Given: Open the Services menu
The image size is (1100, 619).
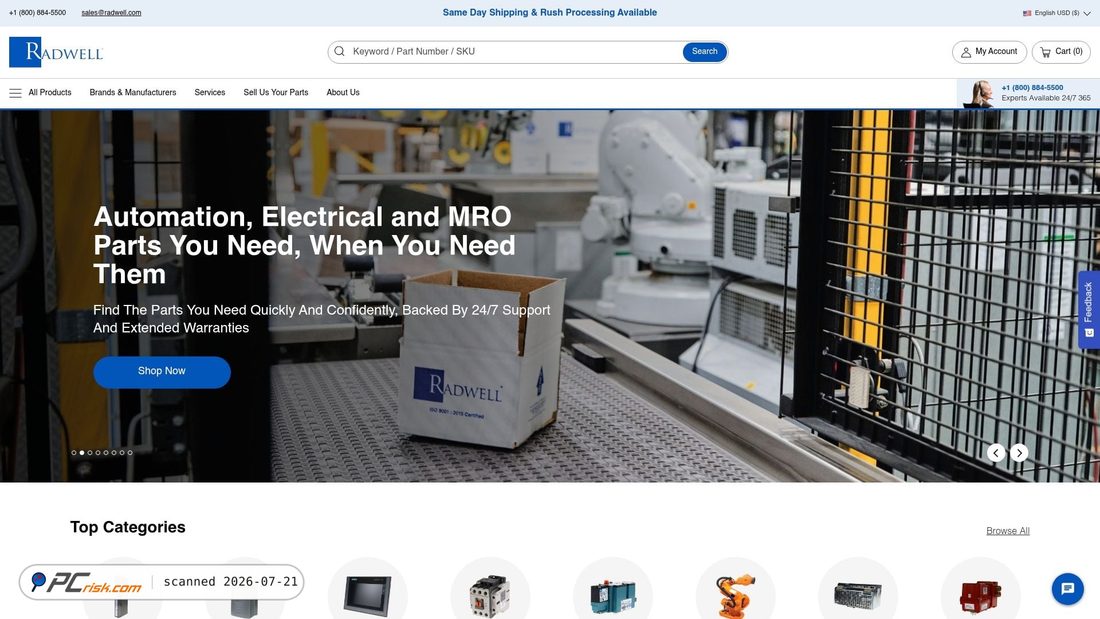Looking at the screenshot, I should pos(210,93).
